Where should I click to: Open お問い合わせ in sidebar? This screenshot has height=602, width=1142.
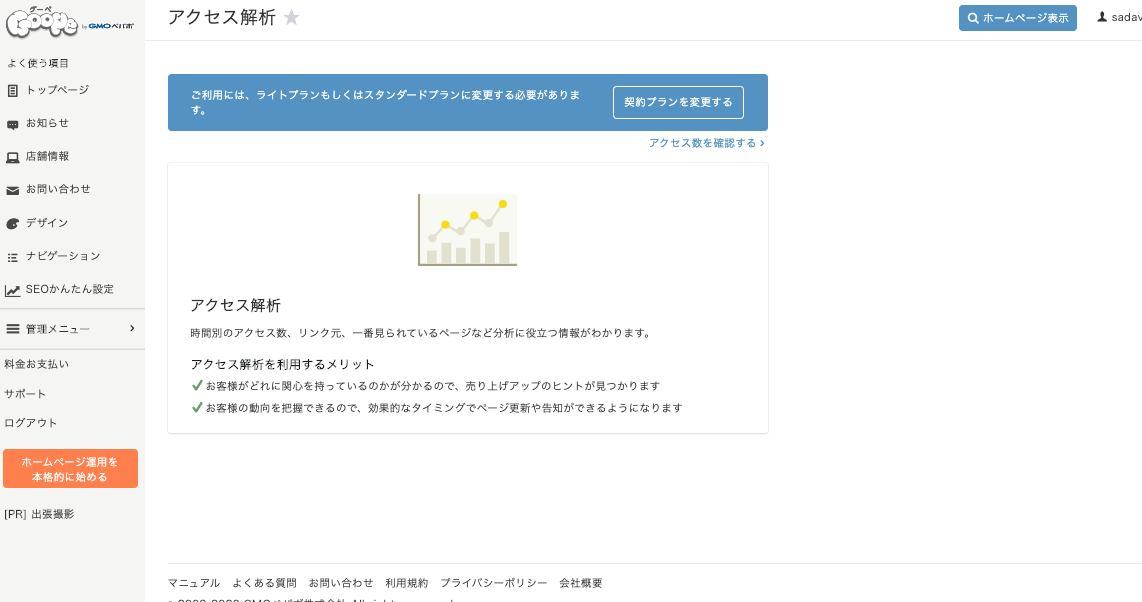[x=58, y=189]
